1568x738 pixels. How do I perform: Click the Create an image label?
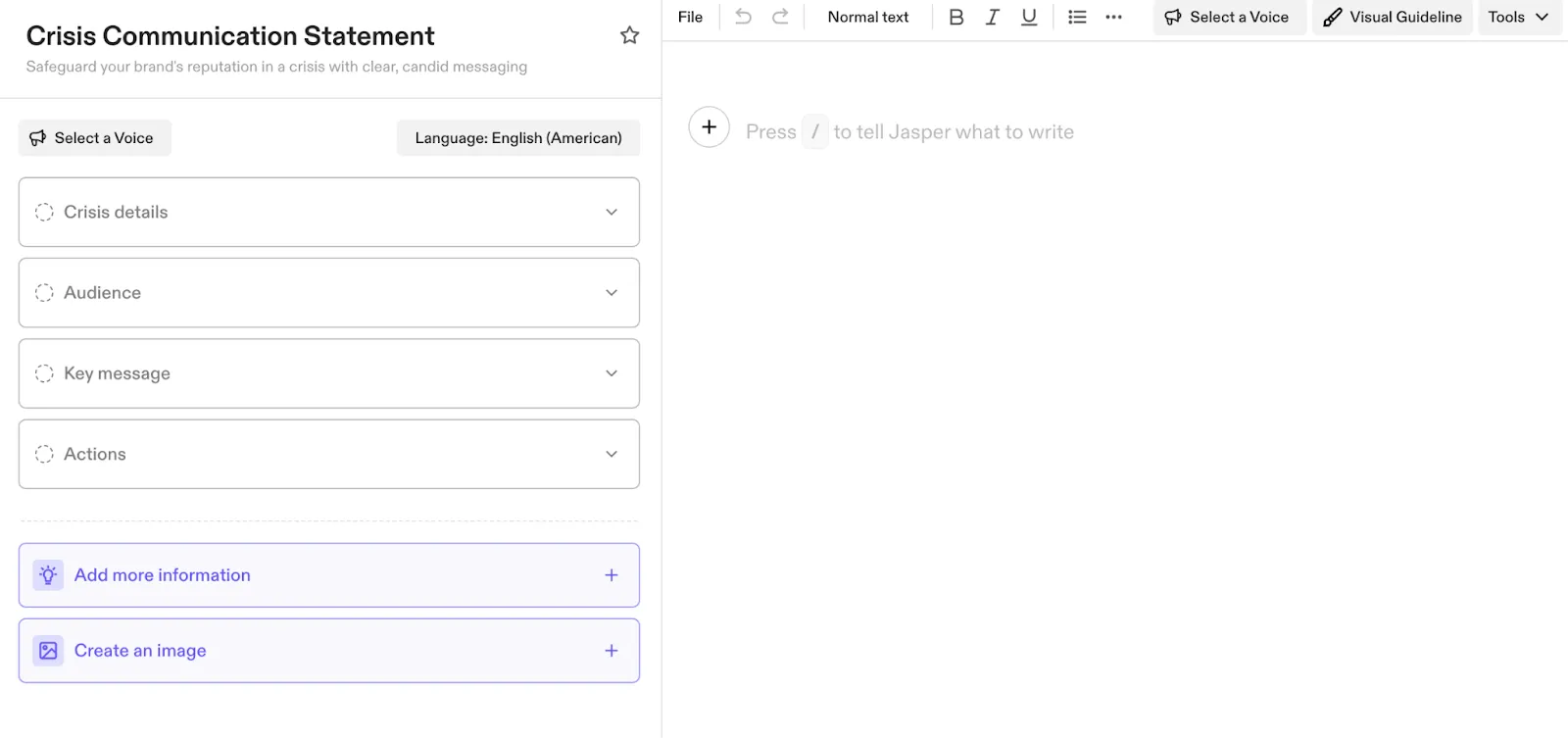pyautogui.click(x=140, y=651)
